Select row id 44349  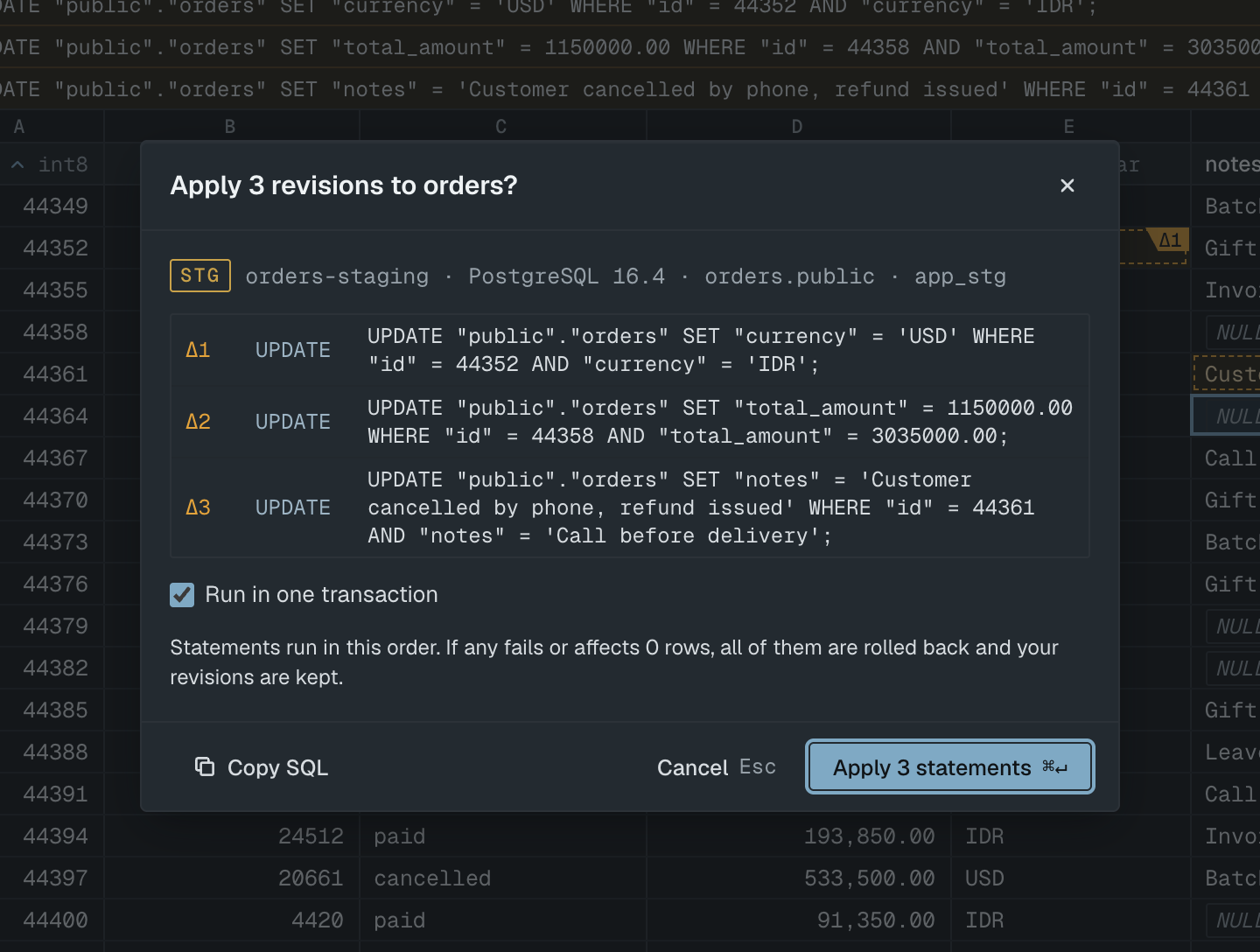pos(55,206)
